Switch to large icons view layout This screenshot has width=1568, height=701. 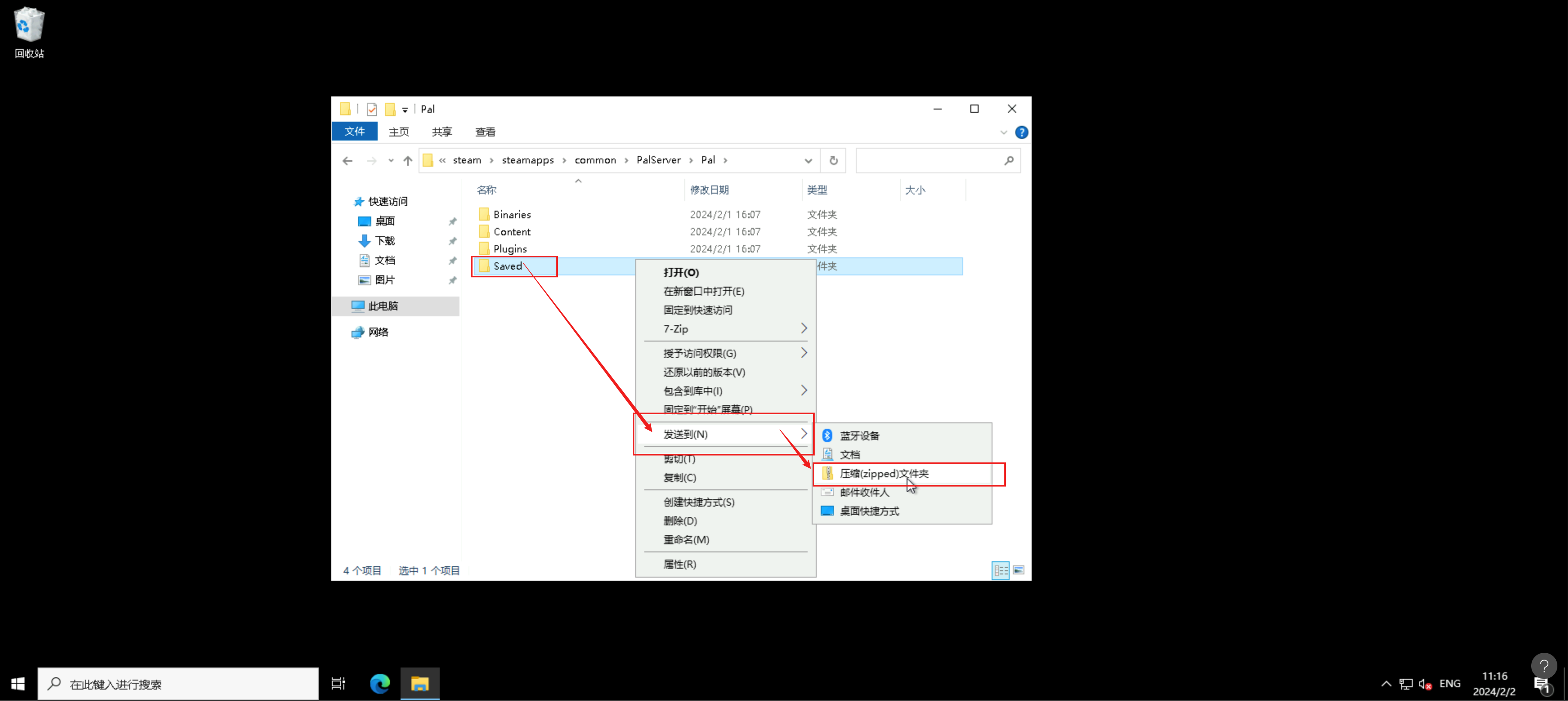(1018, 570)
